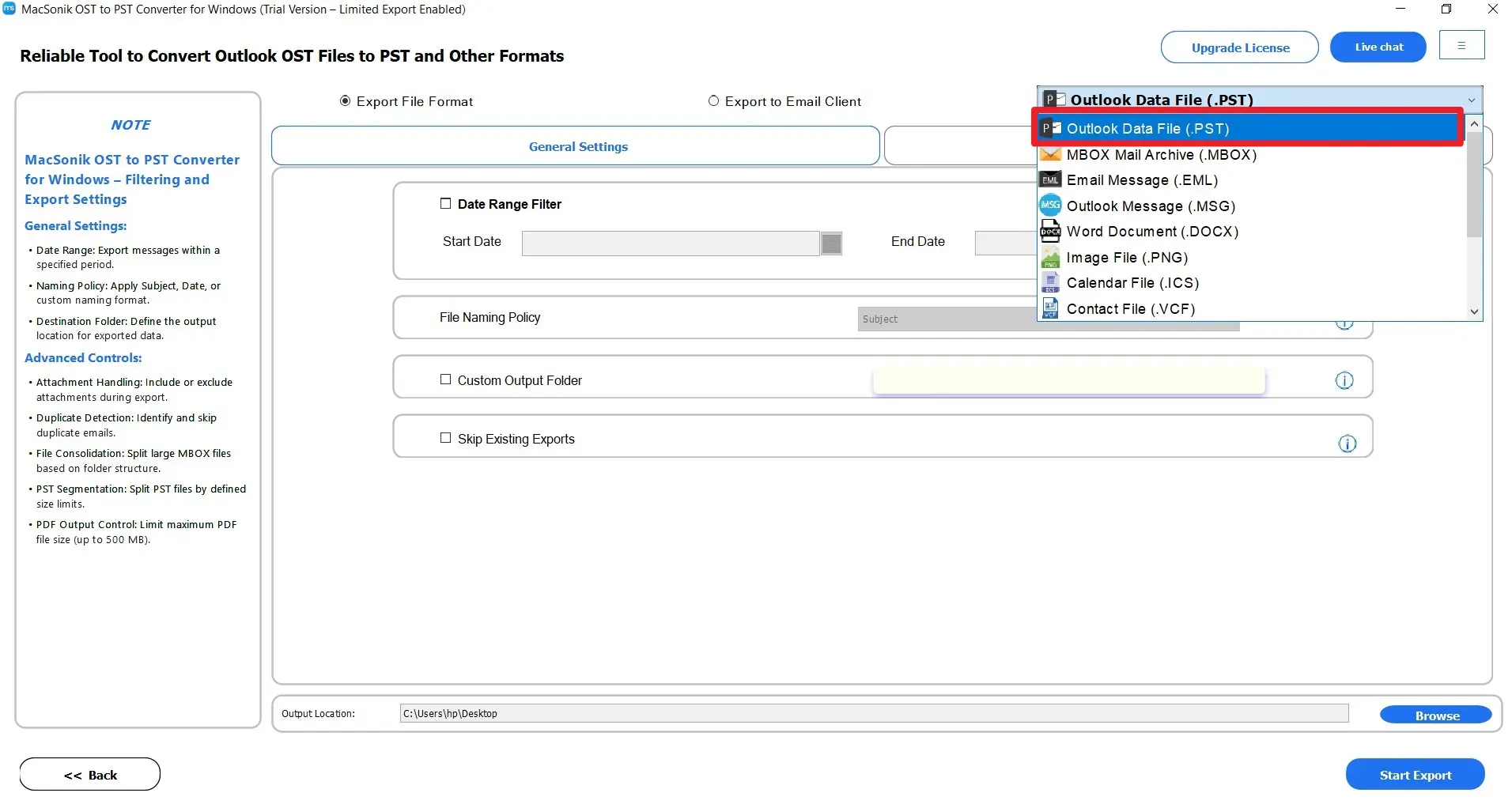Click the 'General Settings:' heading in the note
Screen dimensions: 1512x808
pos(75,225)
